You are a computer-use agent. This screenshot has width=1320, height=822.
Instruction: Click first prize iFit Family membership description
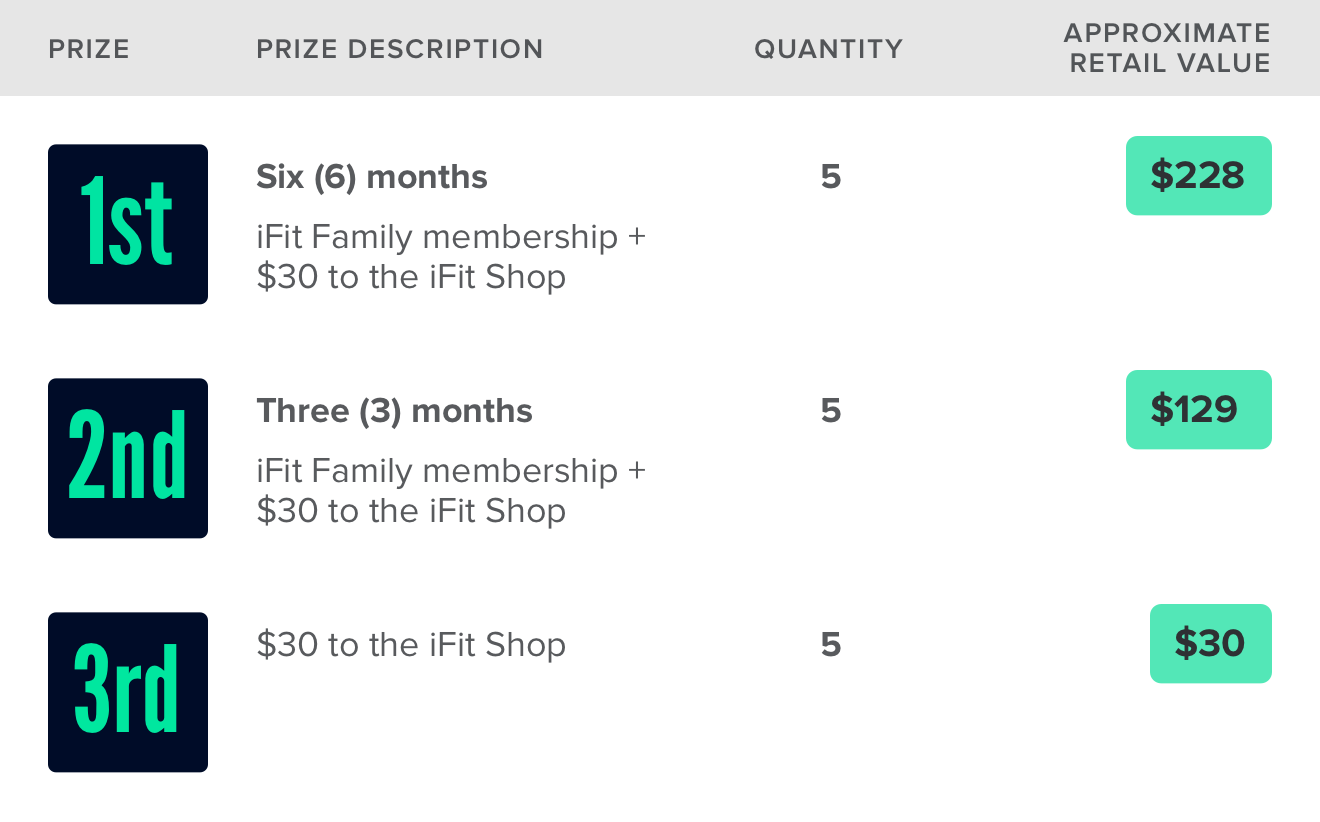tap(450, 257)
